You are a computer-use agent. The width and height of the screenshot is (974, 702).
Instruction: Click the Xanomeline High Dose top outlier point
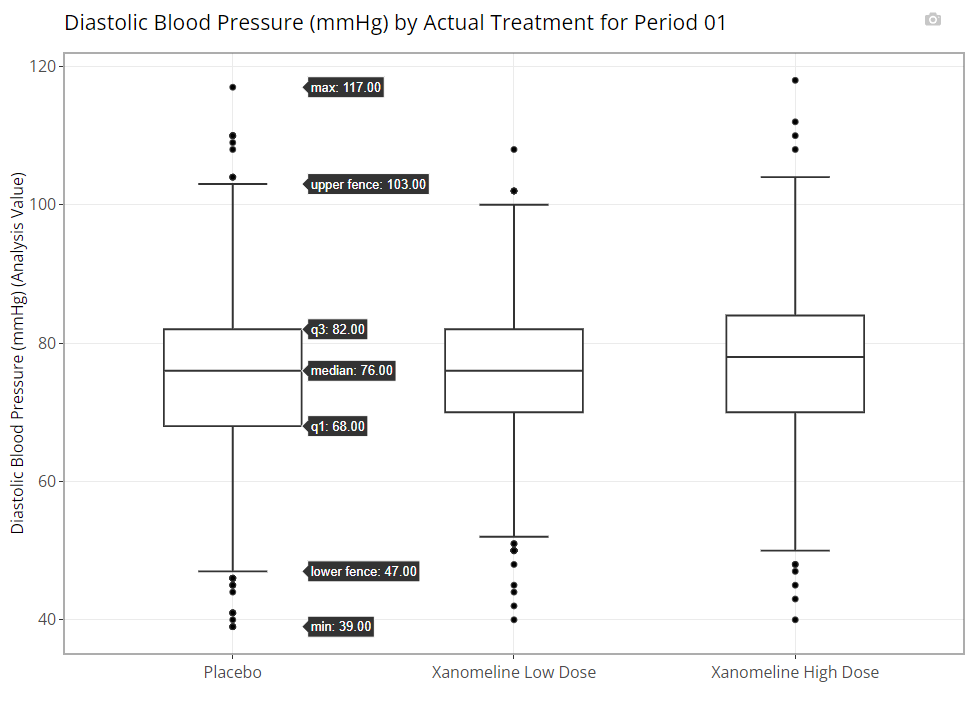click(795, 81)
